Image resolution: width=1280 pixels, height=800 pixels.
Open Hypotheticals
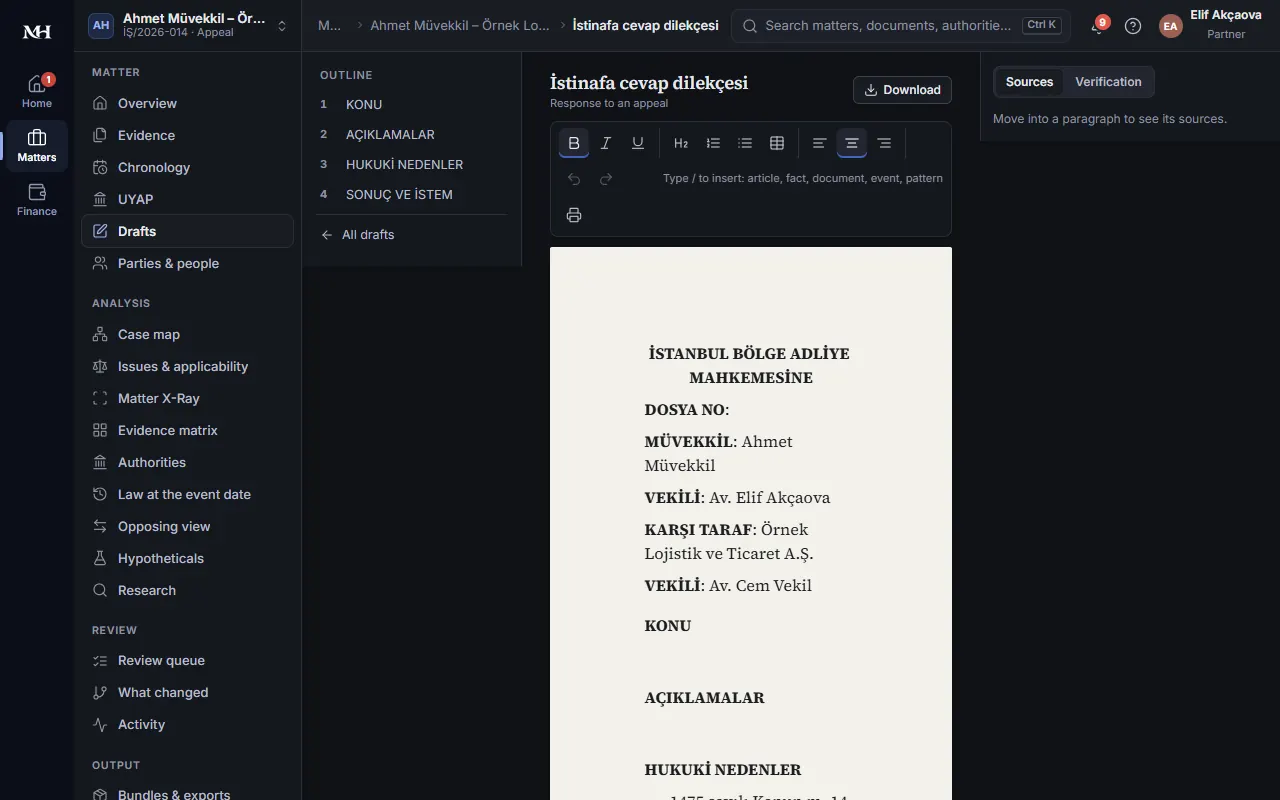click(187, 558)
